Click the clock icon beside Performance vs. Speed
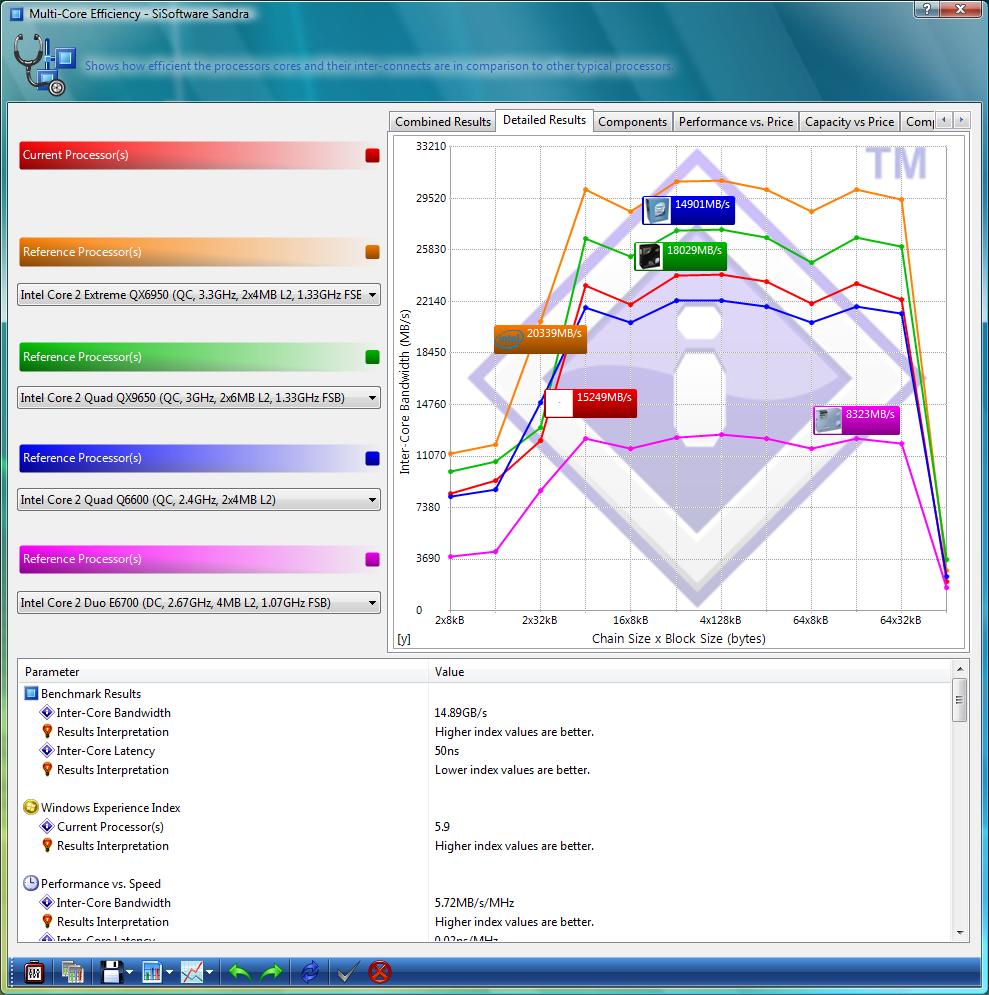 coord(30,883)
